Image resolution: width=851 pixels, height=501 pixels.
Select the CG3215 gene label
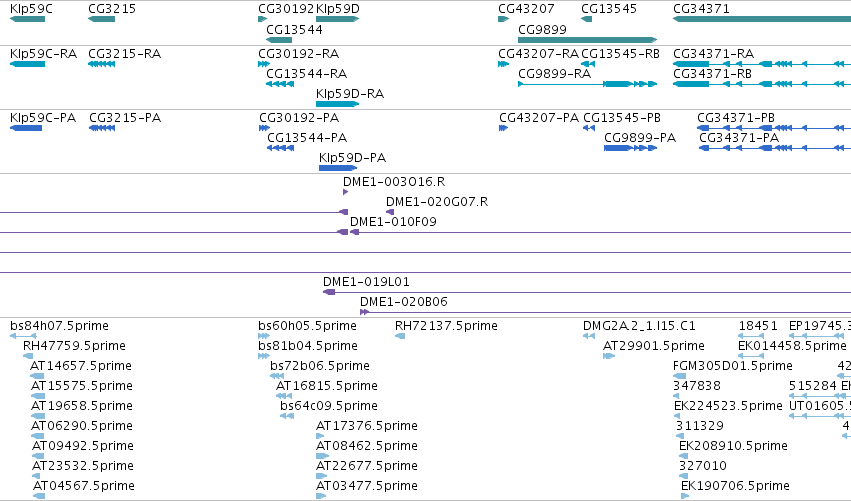pos(112,9)
